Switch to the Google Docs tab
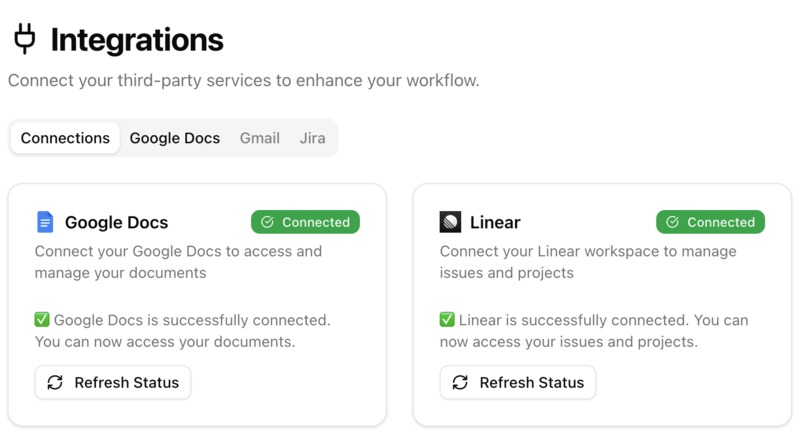Image resolution: width=806 pixels, height=447 pixels. pyautogui.click(x=175, y=138)
